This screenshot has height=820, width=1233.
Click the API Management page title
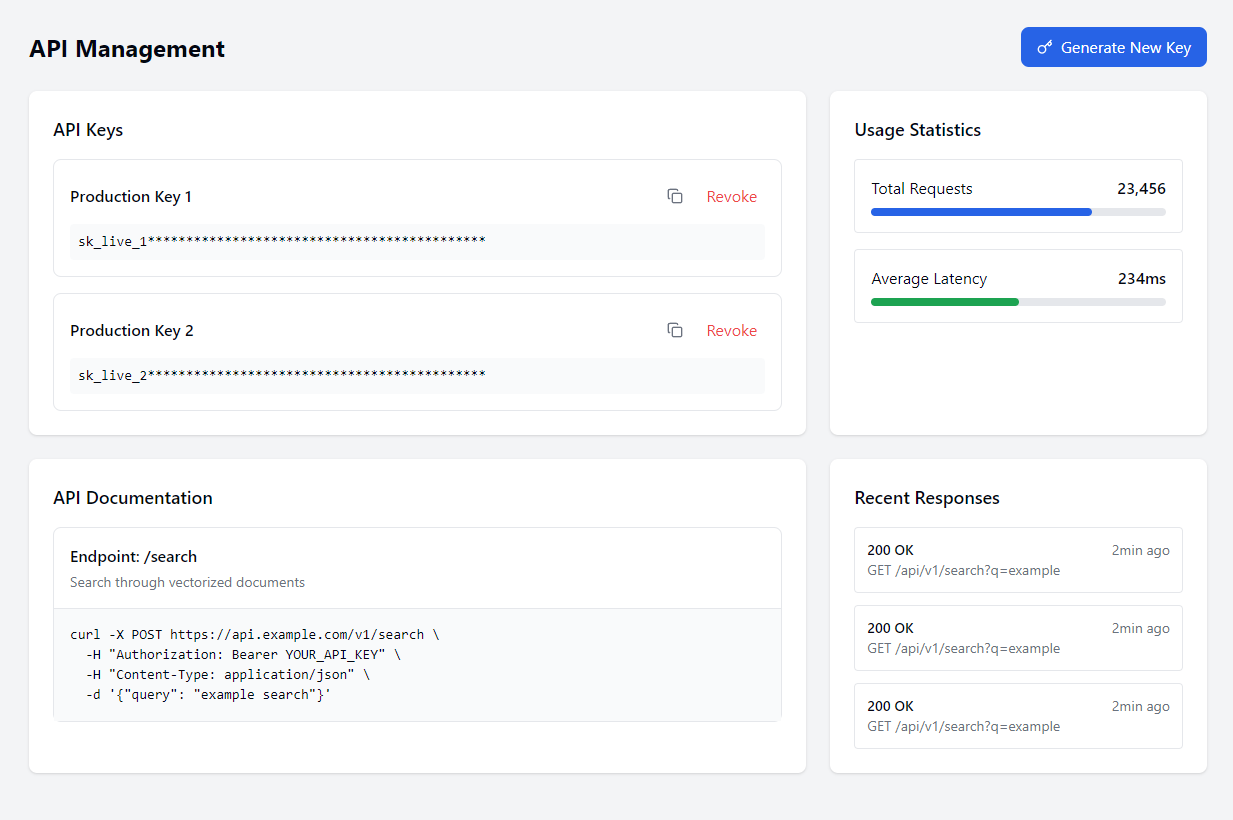(127, 49)
